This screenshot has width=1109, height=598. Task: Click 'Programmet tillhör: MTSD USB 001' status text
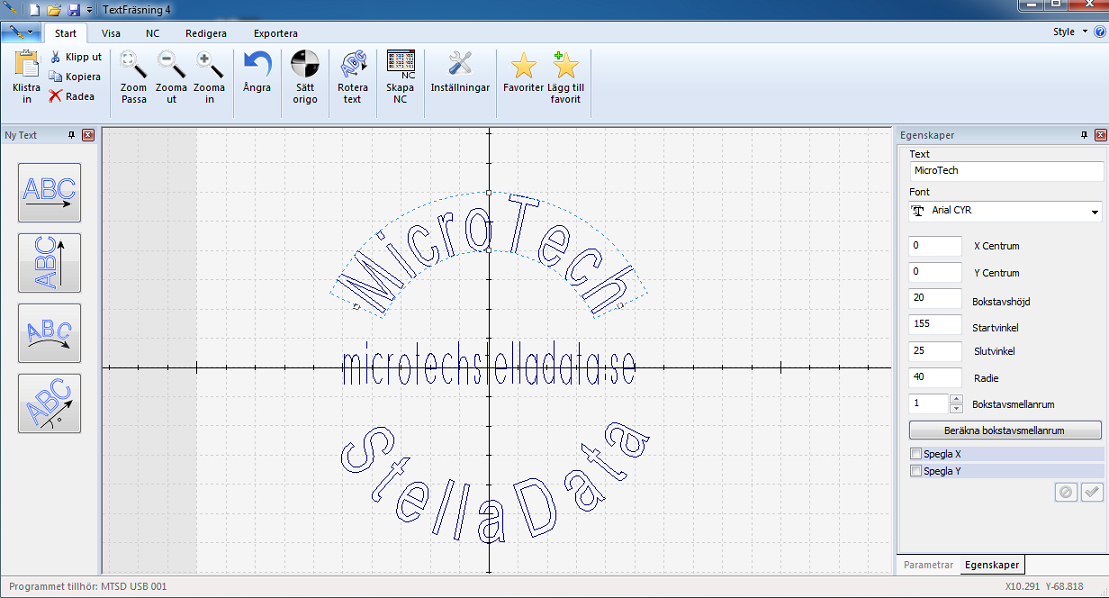point(88,586)
